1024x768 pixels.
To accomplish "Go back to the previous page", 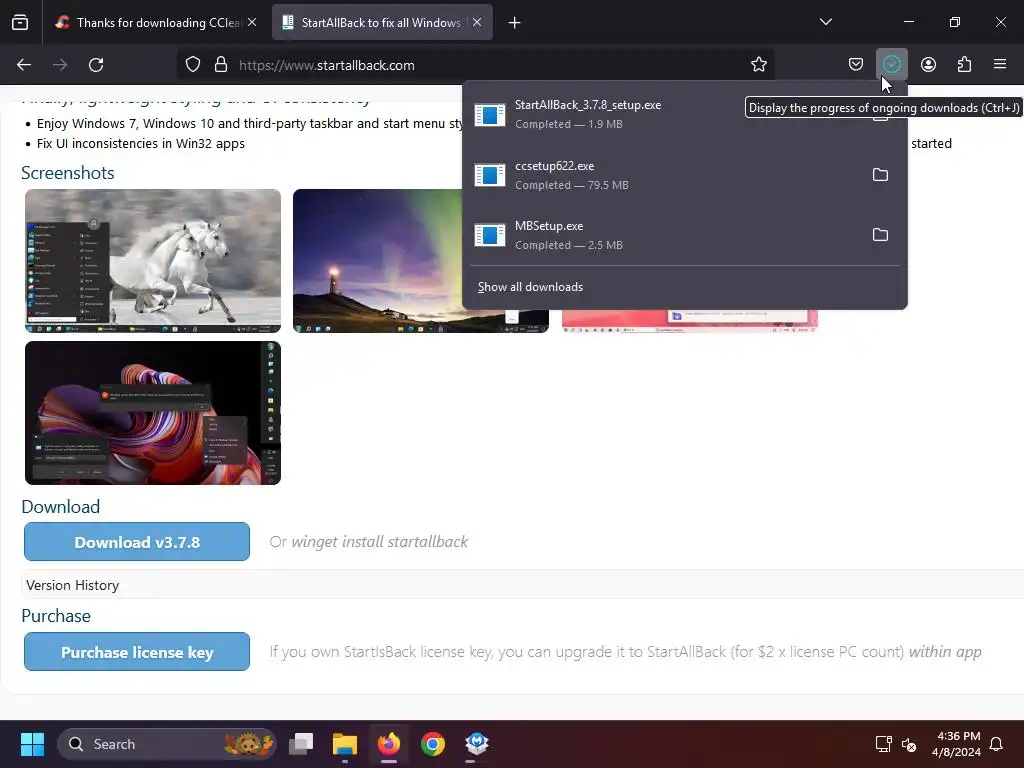I will (24, 65).
